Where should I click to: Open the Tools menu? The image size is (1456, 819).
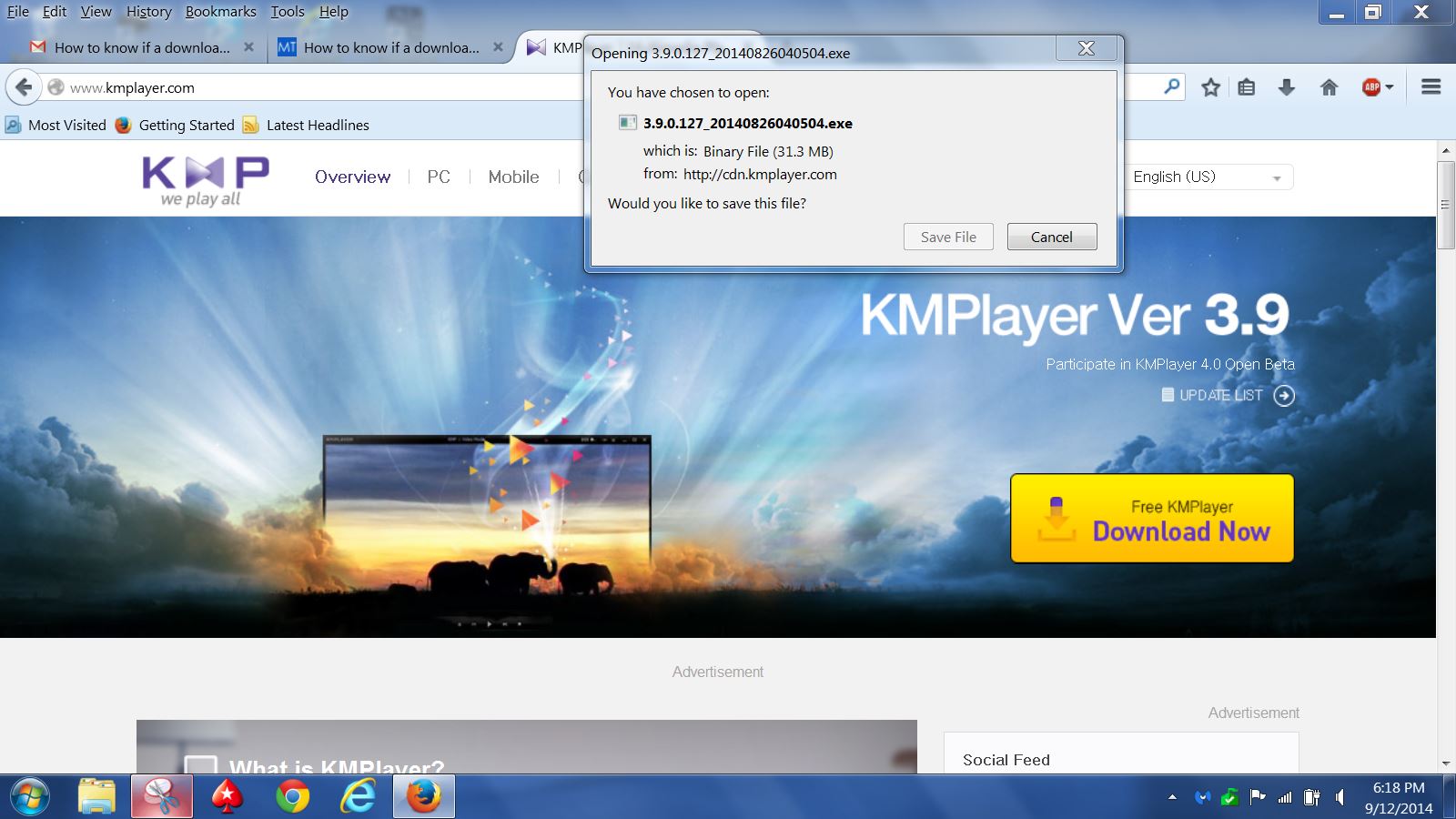click(288, 12)
